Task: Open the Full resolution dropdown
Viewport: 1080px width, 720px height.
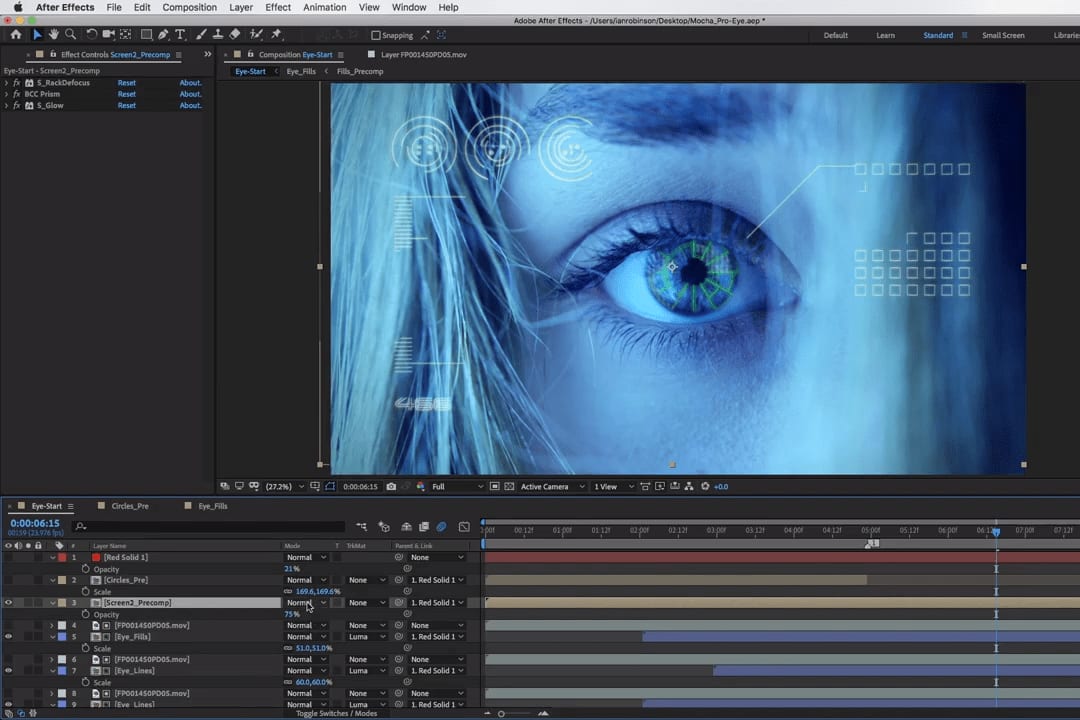Action: [x=457, y=487]
